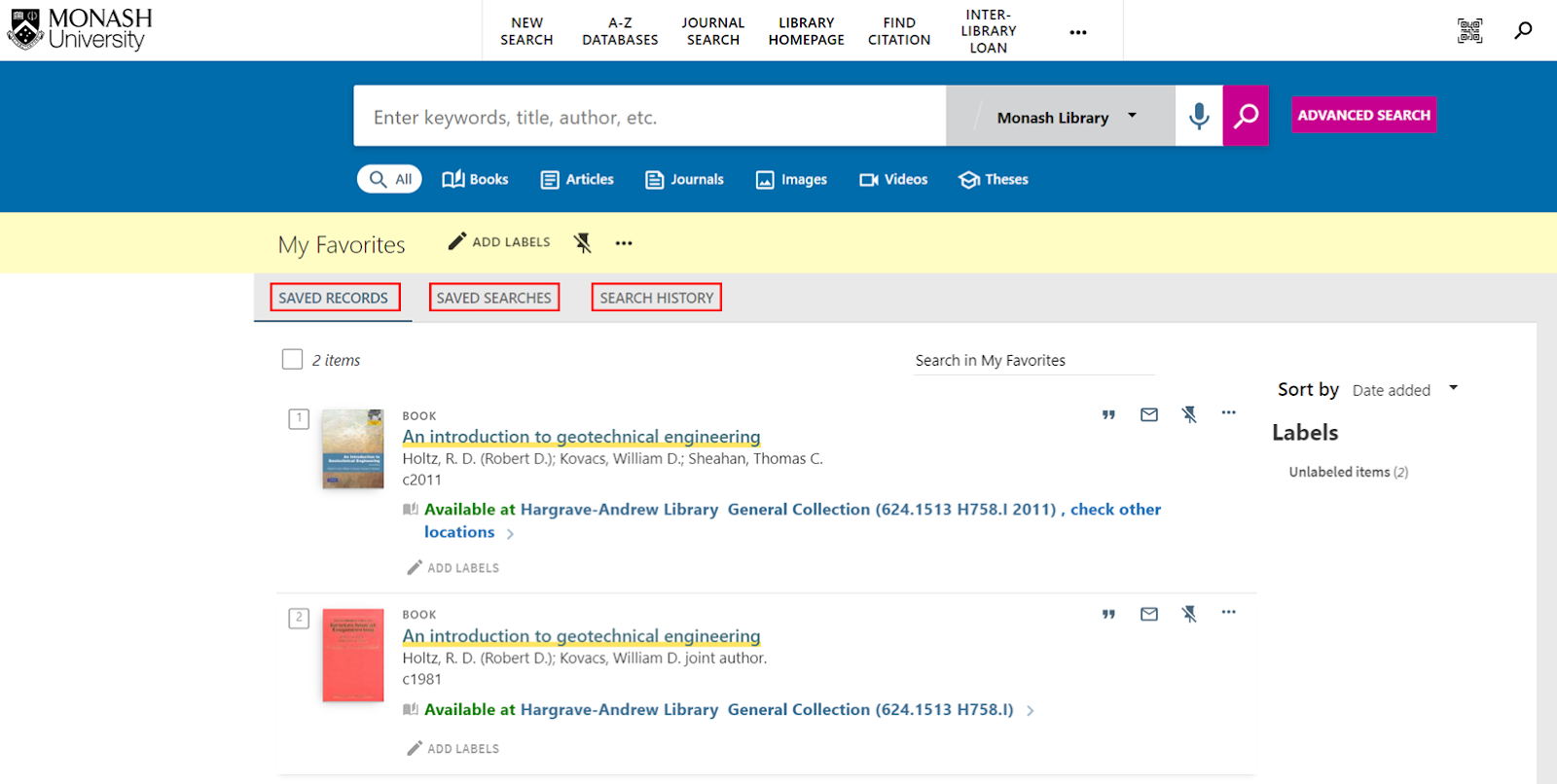Image resolution: width=1557 pixels, height=784 pixels.
Task: Filter search by Theses
Action: 994,179
